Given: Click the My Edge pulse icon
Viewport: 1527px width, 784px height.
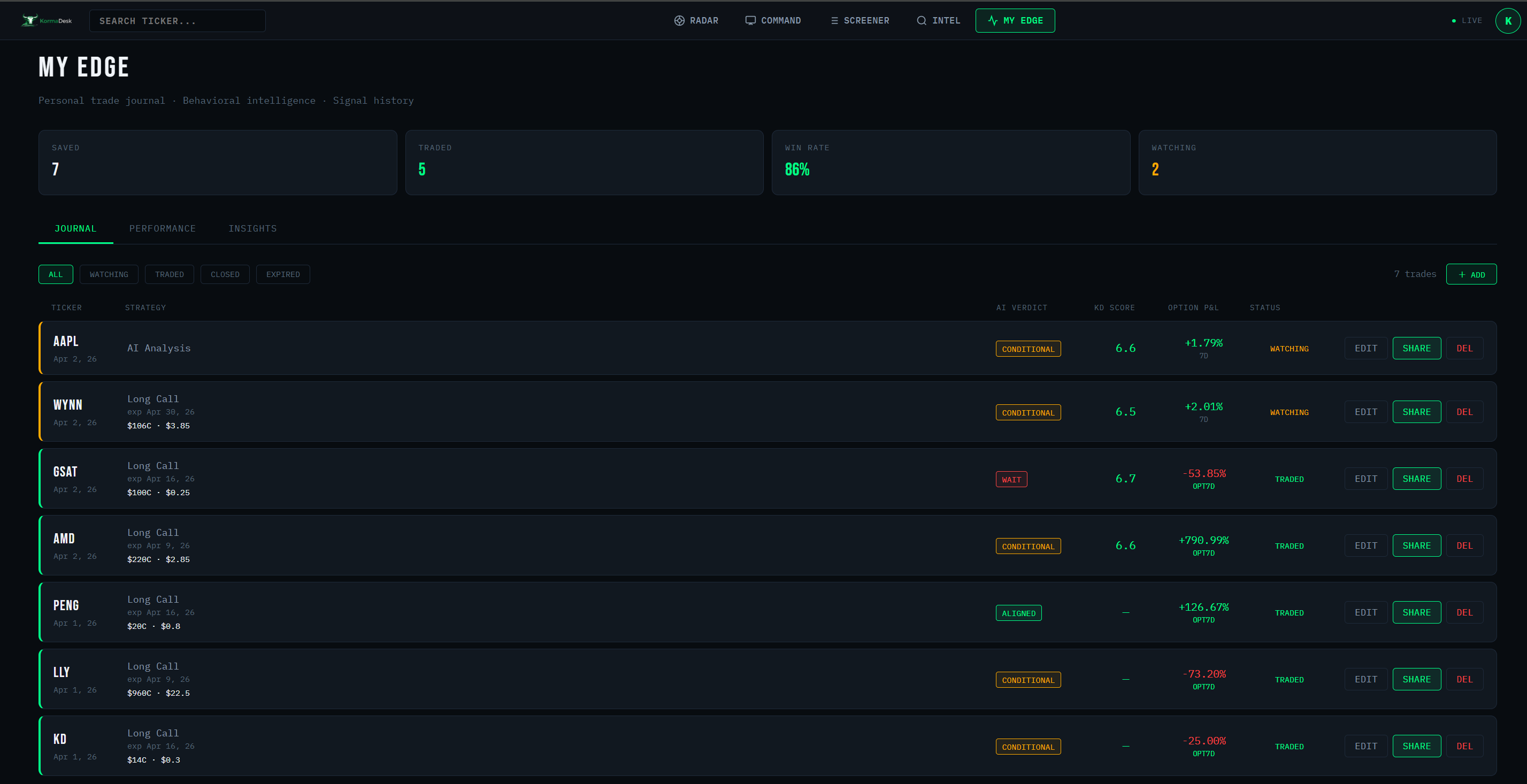Looking at the screenshot, I should (x=993, y=21).
